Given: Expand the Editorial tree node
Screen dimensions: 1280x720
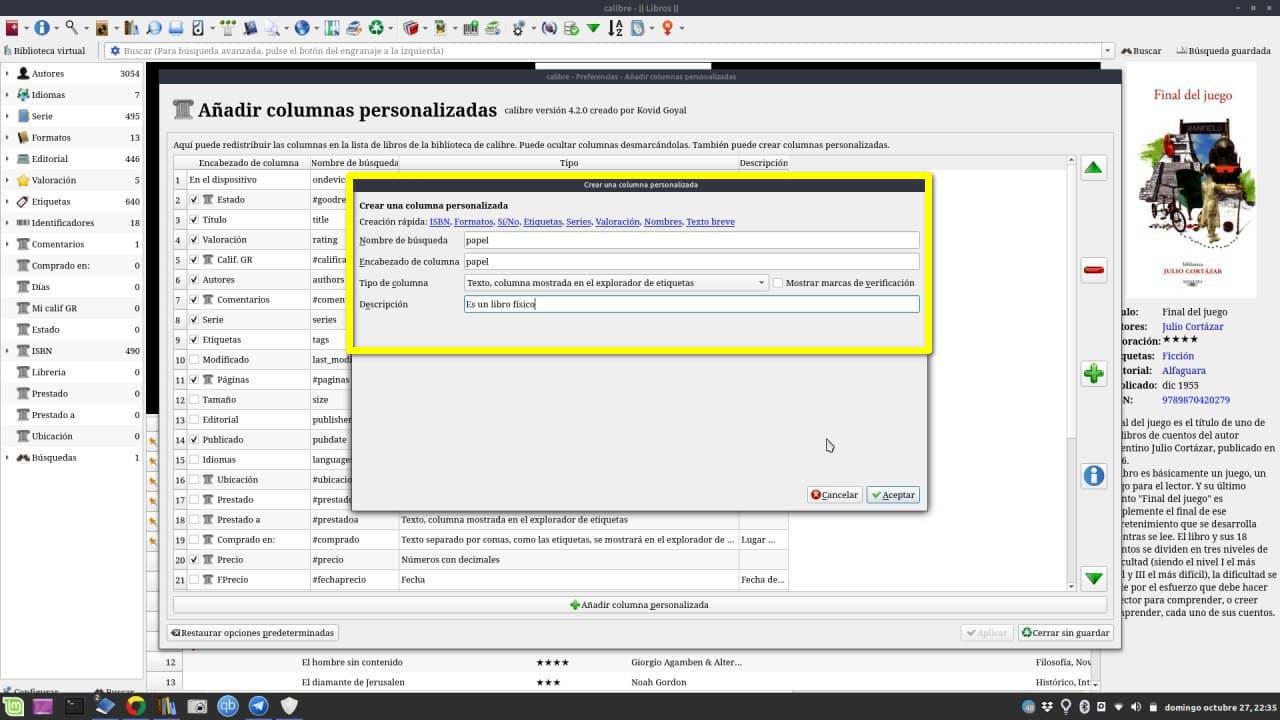Looking at the screenshot, I should pyautogui.click(x=7, y=159).
